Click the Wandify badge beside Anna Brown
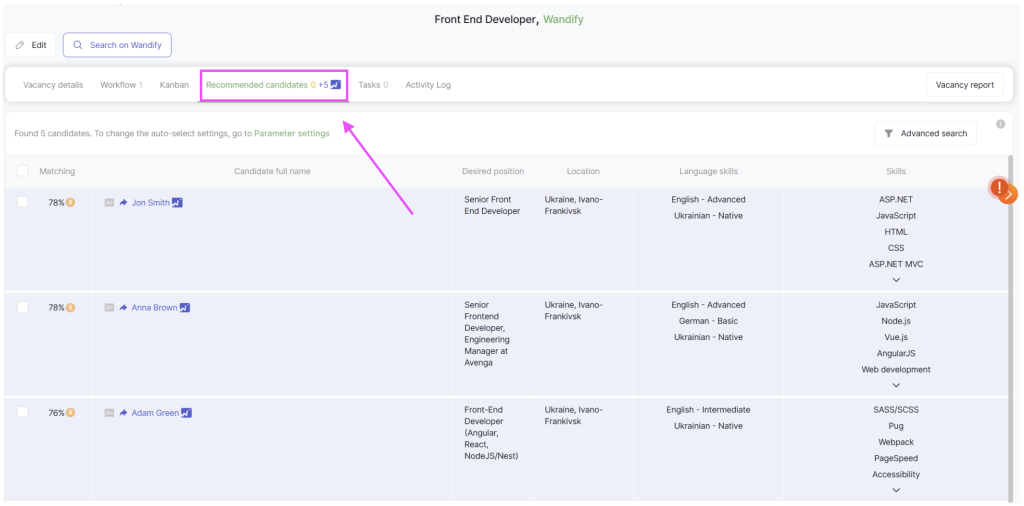The image size is (1024, 506). click(x=185, y=308)
